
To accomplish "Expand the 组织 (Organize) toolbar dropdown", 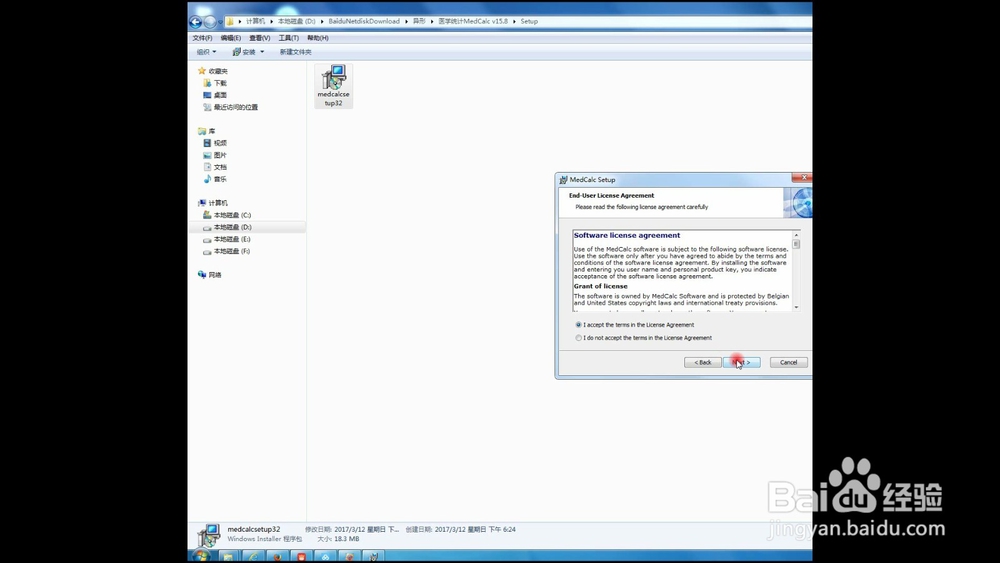I will 206,52.
